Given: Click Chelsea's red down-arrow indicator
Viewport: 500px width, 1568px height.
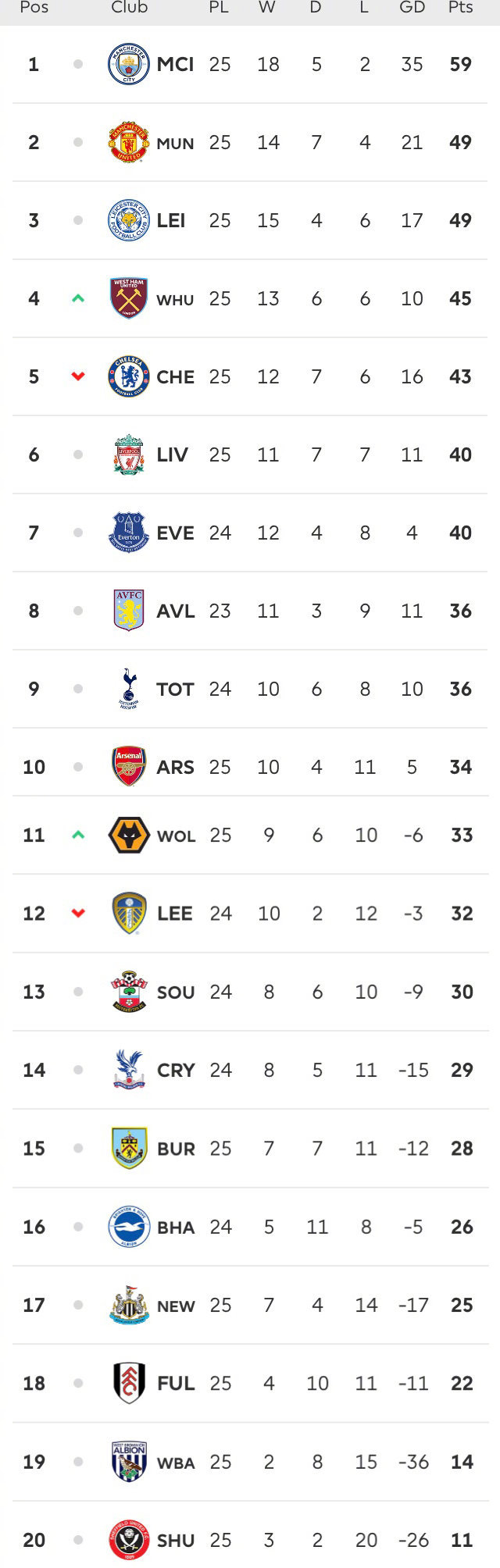Looking at the screenshot, I should [x=78, y=376].
